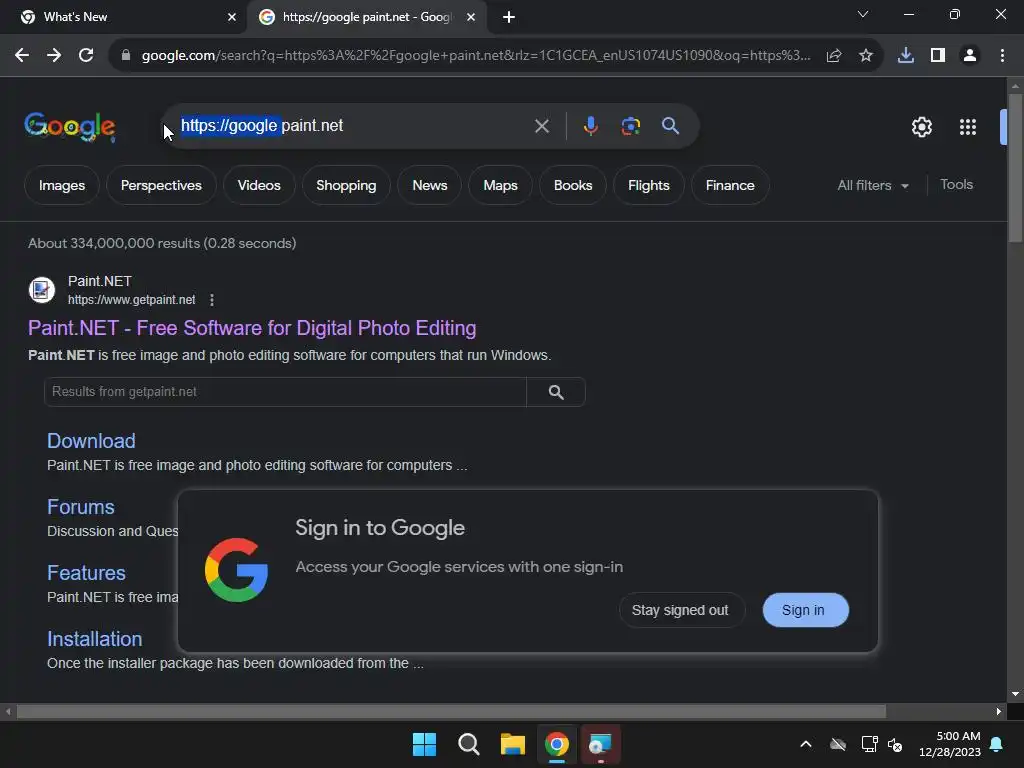Click the Google search magnifier button
The width and height of the screenshot is (1024, 768).
[671, 126]
